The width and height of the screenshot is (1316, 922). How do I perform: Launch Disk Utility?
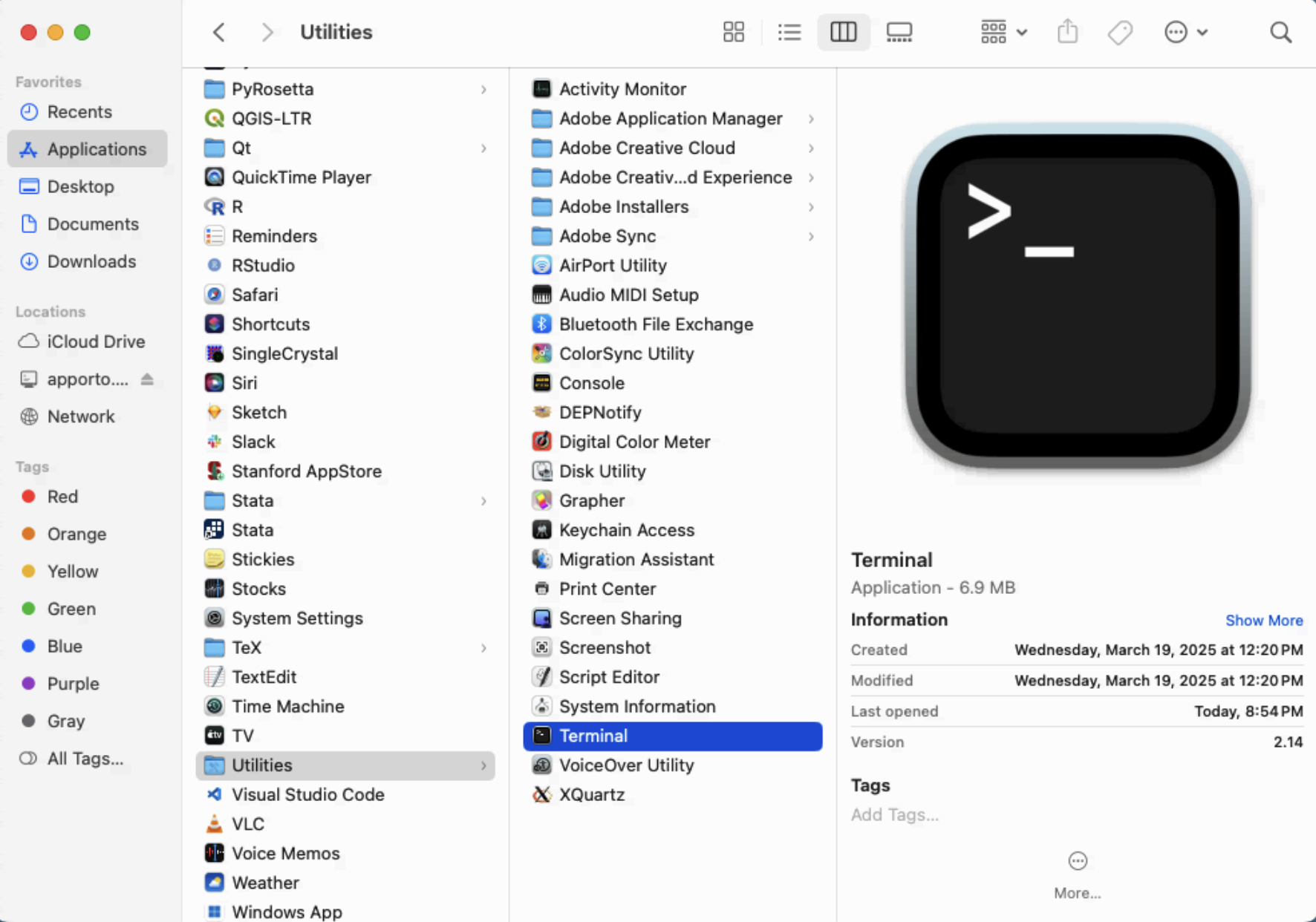point(602,471)
